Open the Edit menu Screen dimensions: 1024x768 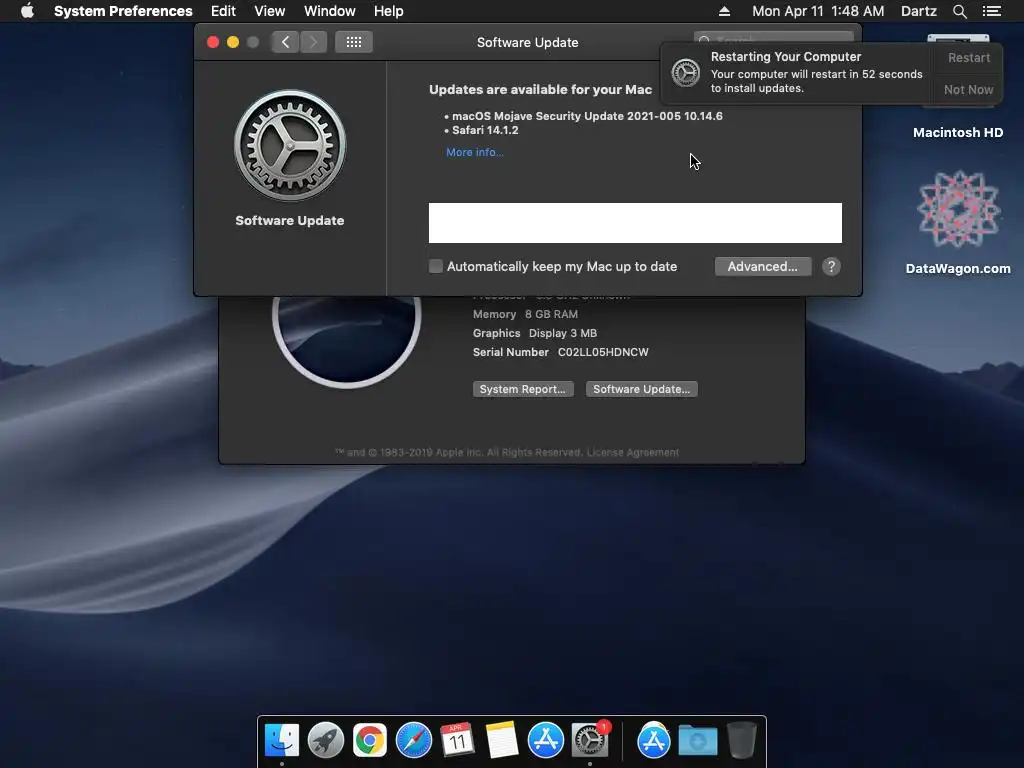[x=223, y=11]
